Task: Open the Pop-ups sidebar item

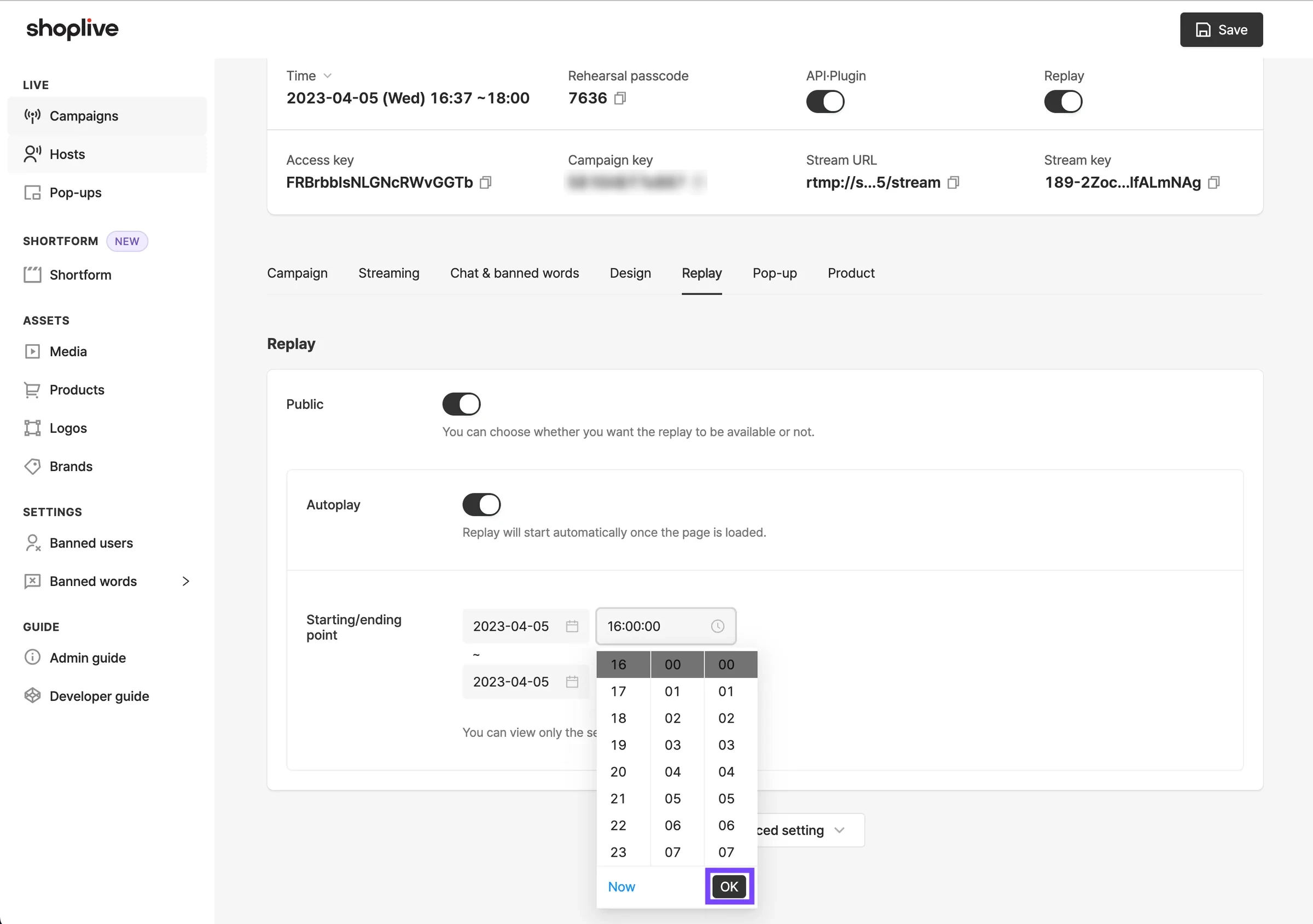Action: (x=107, y=193)
